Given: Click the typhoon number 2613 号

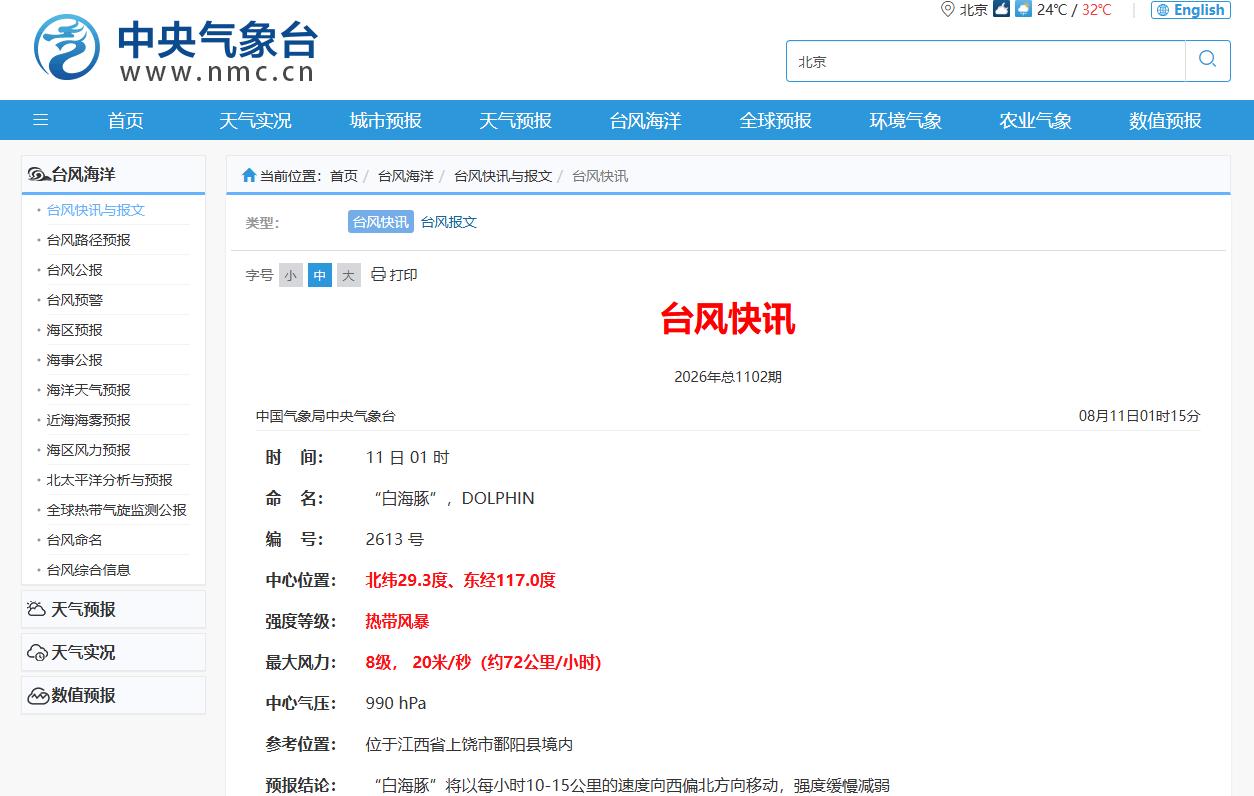Looking at the screenshot, I should coord(395,539).
